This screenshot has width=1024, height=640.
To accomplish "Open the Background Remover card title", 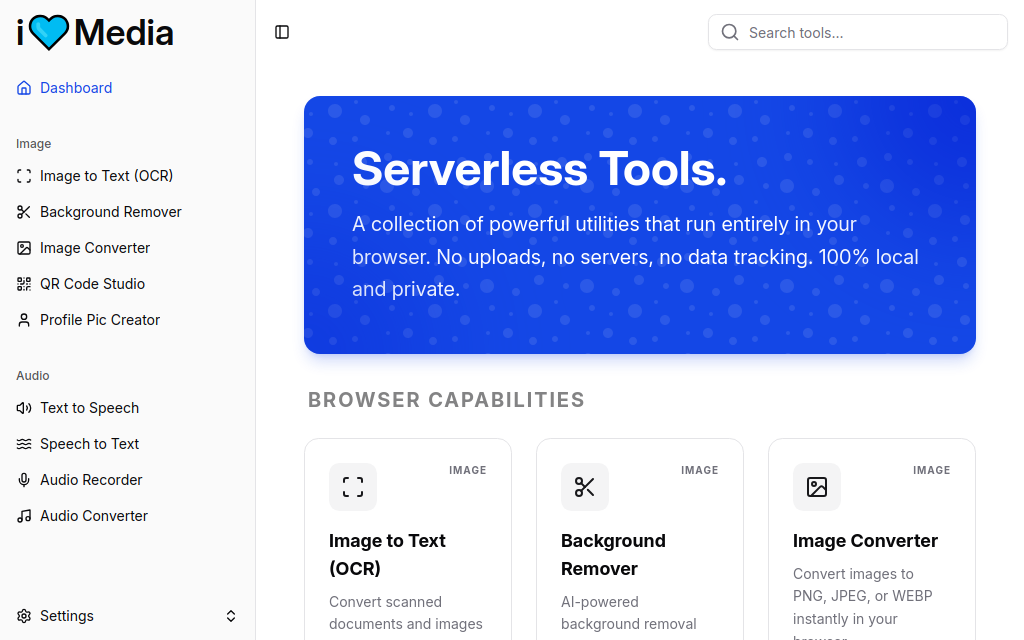I will coord(613,554).
